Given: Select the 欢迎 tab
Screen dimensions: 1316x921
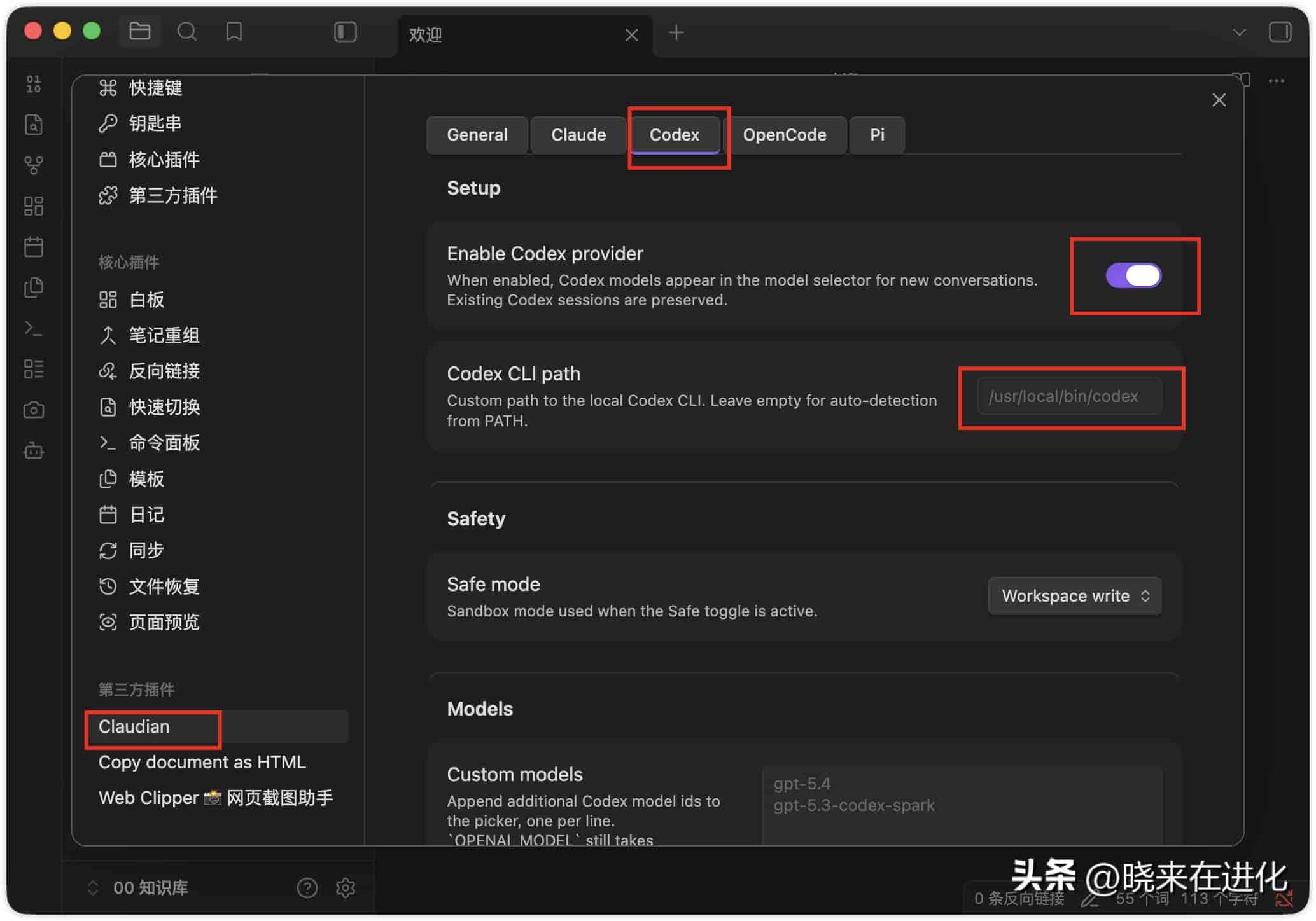Looking at the screenshot, I should point(524,35).
